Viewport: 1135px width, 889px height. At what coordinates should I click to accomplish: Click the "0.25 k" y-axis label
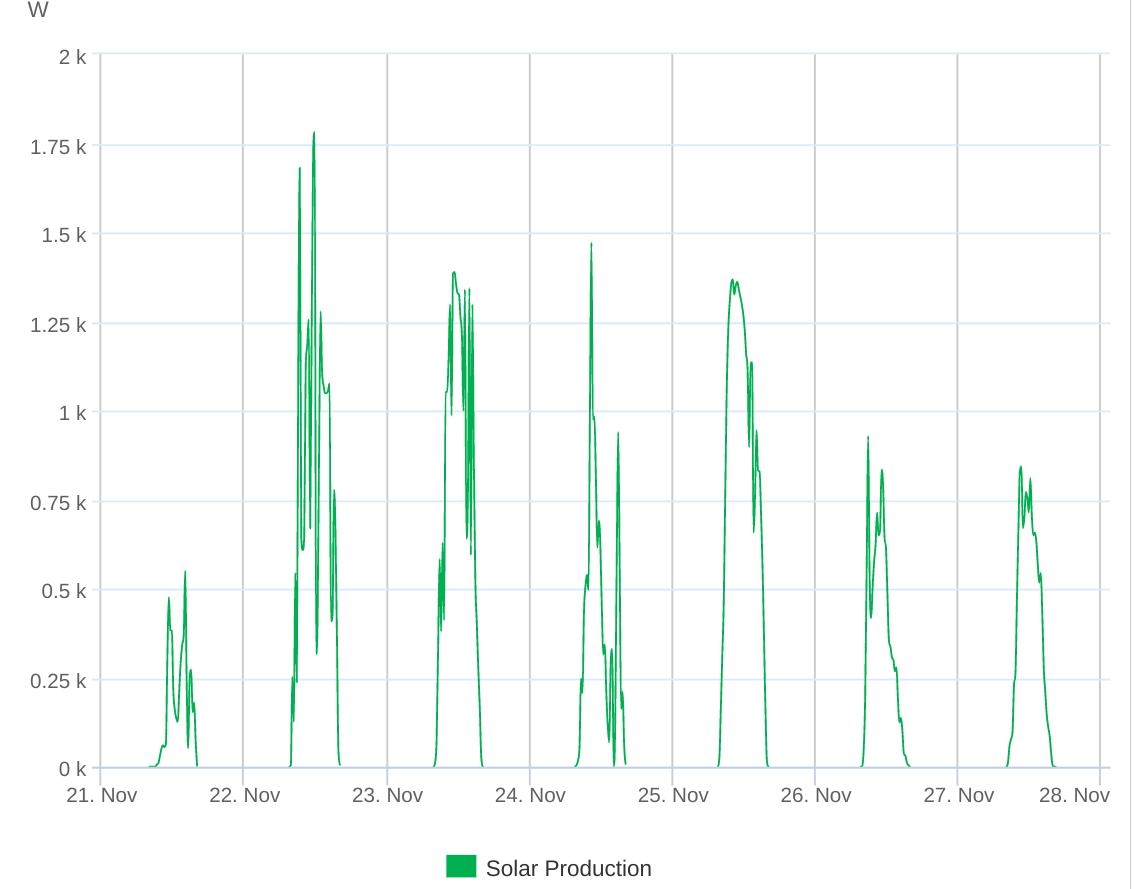click(58, 681)
